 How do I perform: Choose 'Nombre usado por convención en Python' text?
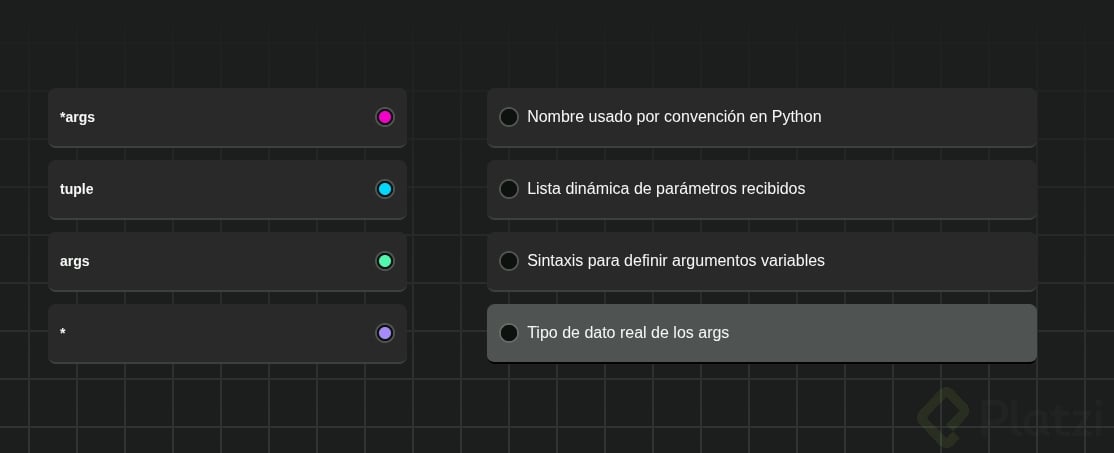pos(674,117)
